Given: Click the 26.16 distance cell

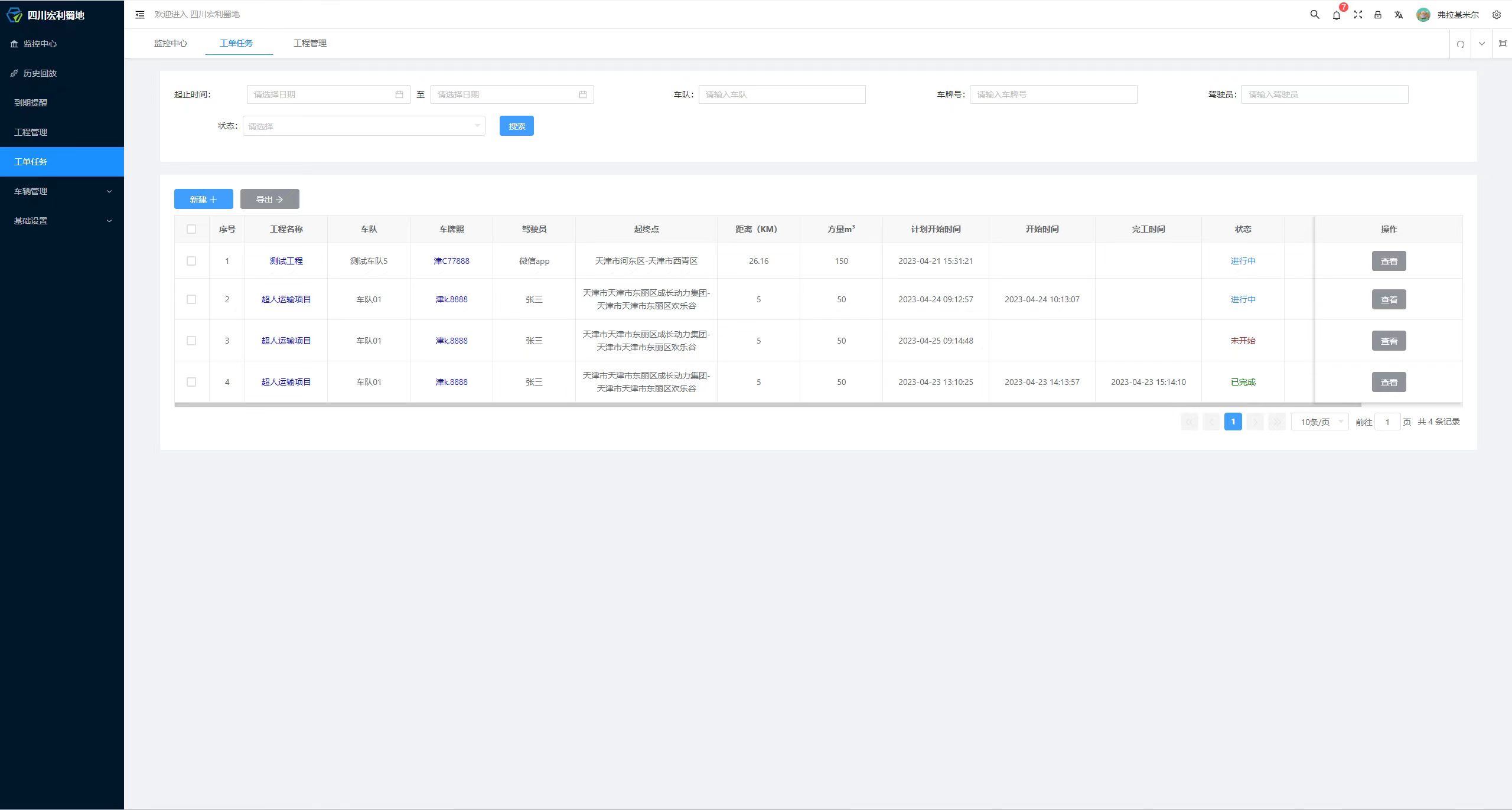Looking at the screenshot, I should (759, 261).
